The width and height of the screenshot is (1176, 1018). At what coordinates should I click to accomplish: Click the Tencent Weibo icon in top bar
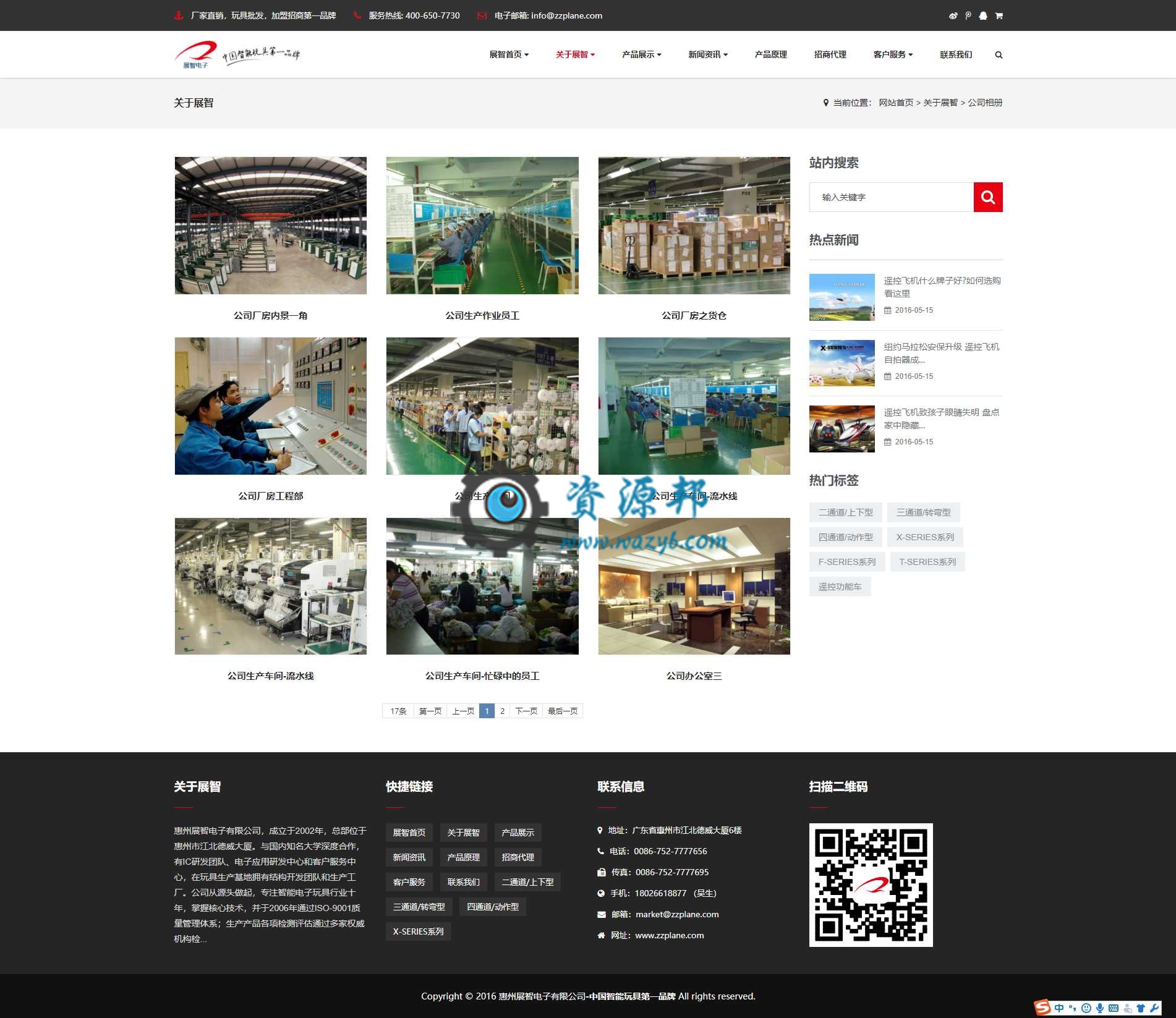pyautogui.click(x=968, y=15)
